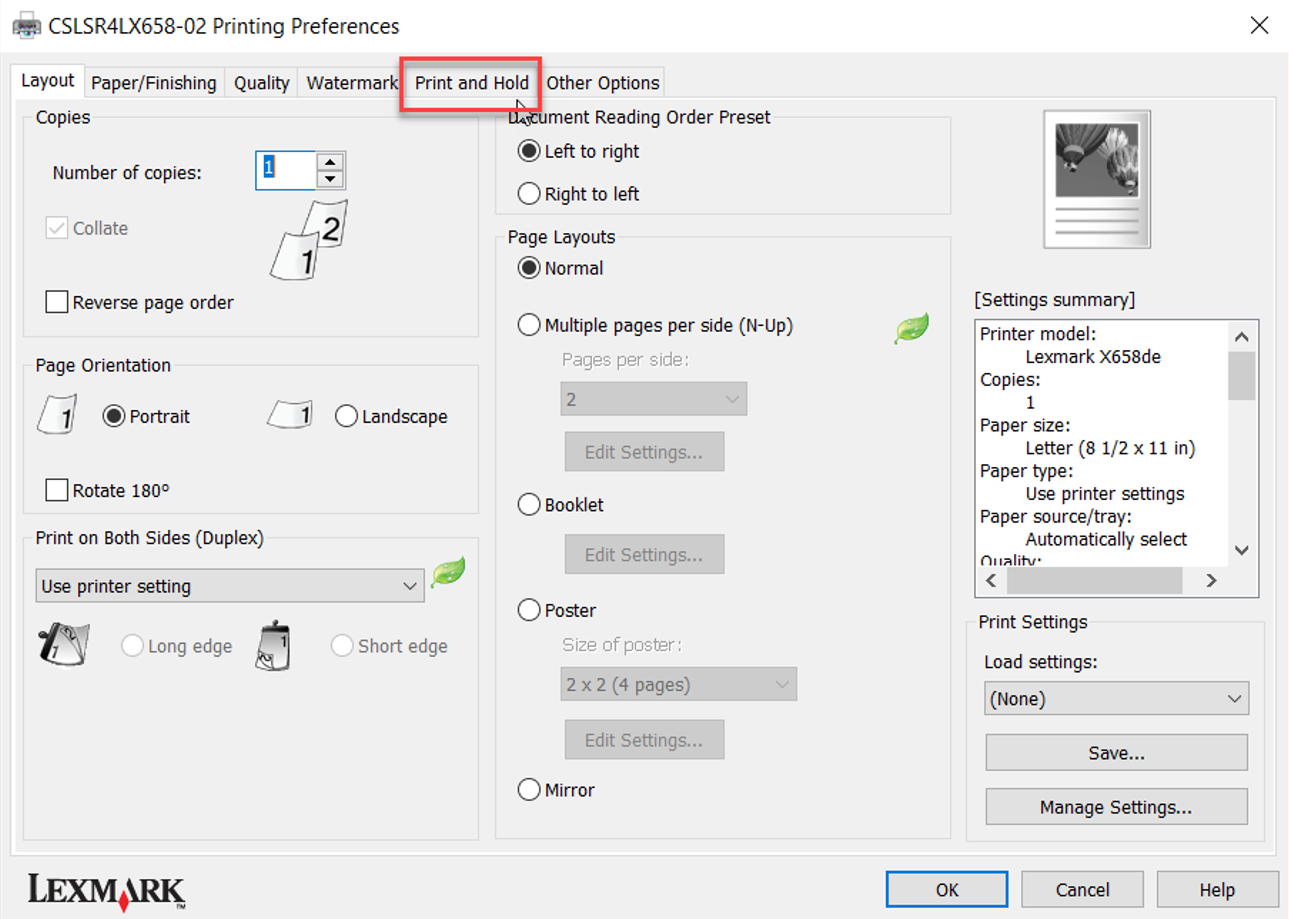The image size is (1289, 919).
Task: Click the portrait orientation page icon
Action: click(x=56, y=415)
